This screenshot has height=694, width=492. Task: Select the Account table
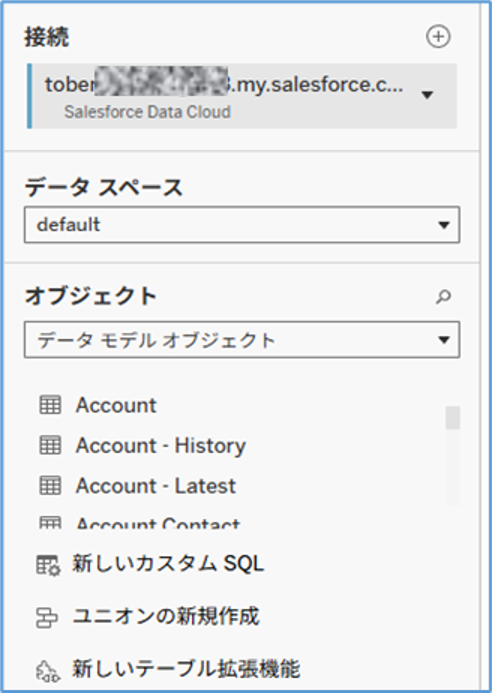pos(116,405)
